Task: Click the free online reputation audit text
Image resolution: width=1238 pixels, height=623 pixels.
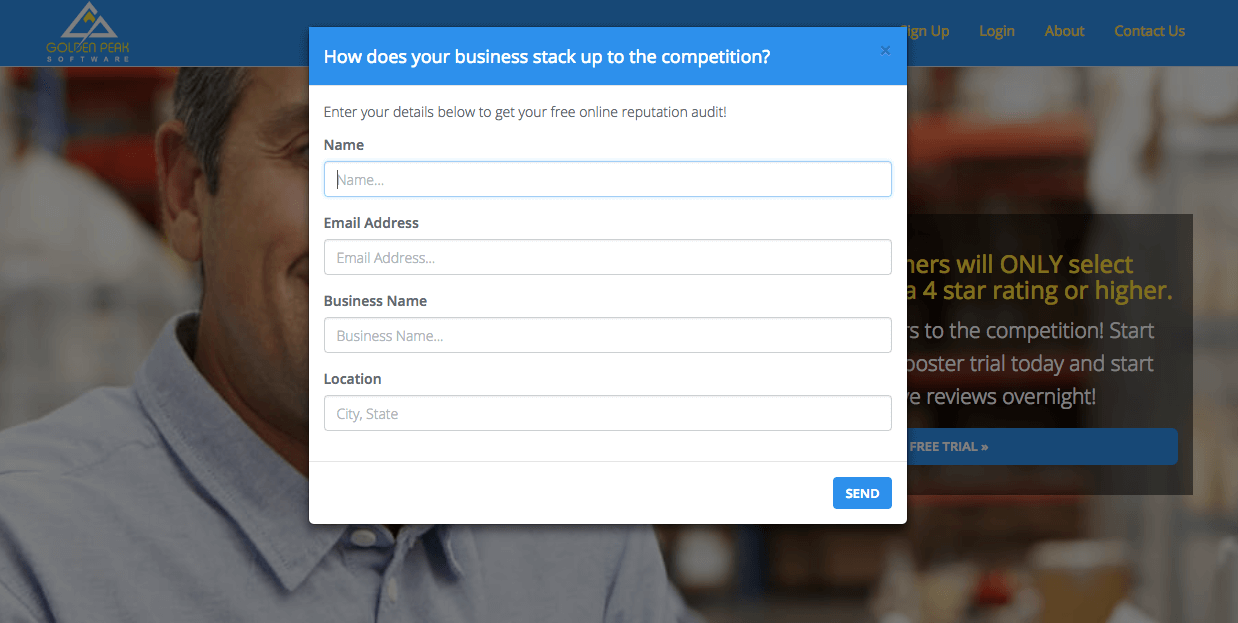Action: tap(525, 112)
